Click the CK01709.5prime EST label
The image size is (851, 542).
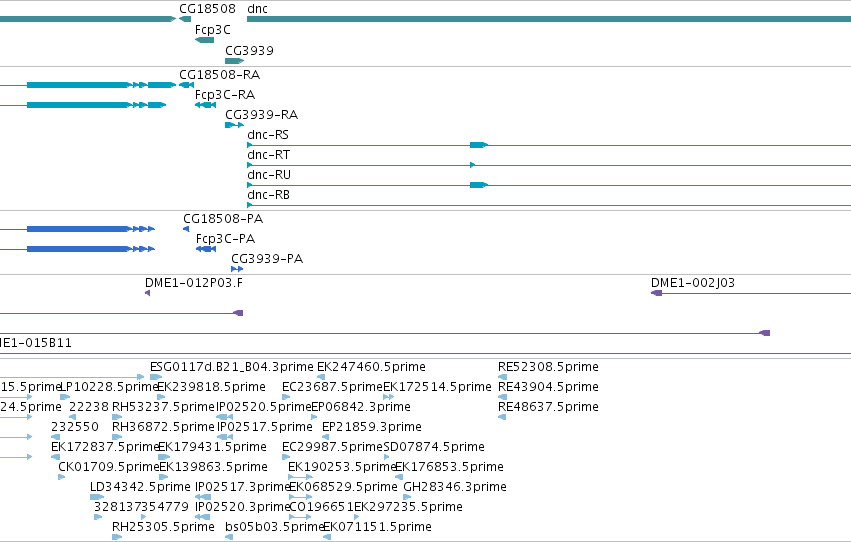109,468
